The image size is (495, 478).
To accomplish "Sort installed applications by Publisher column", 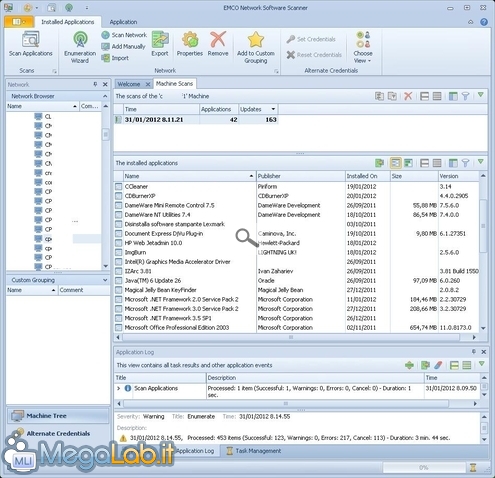I will 301,176.
